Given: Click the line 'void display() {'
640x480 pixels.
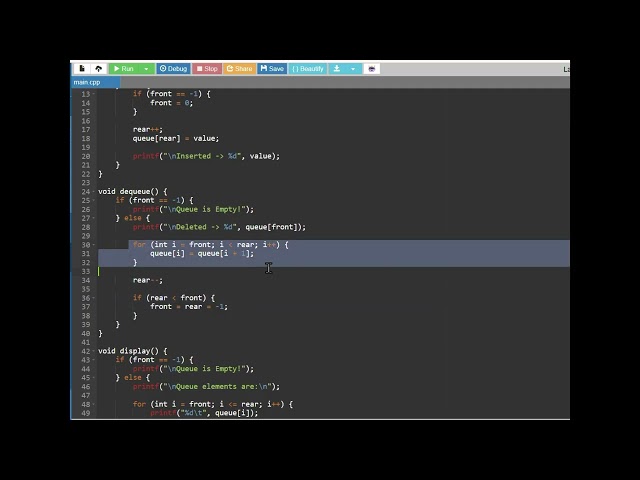Looking at the screenshot, I should [133, 351].
